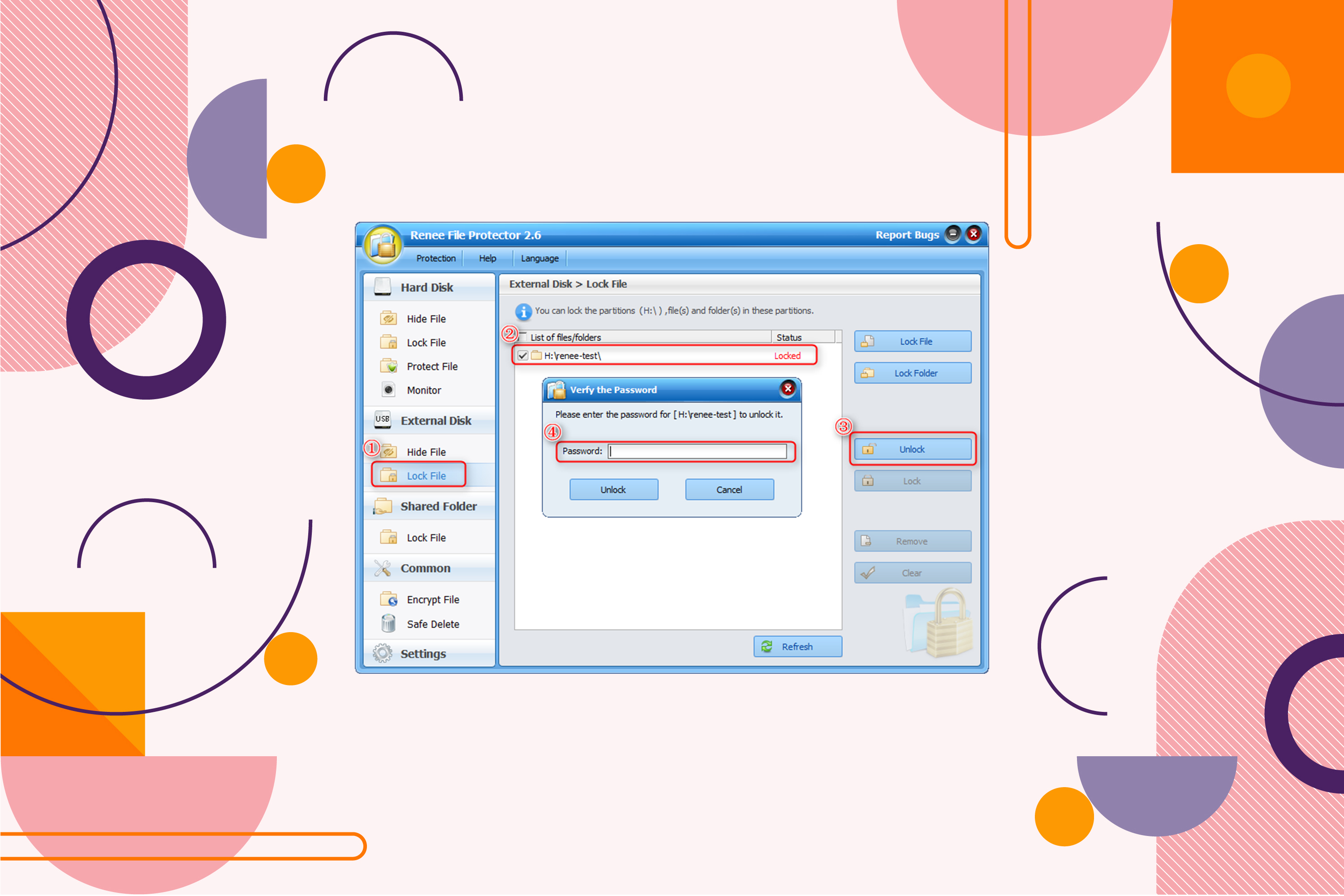Click the Unlock button in the right panel
This screenshot has height=896, width=1344.
pos(913,449)
